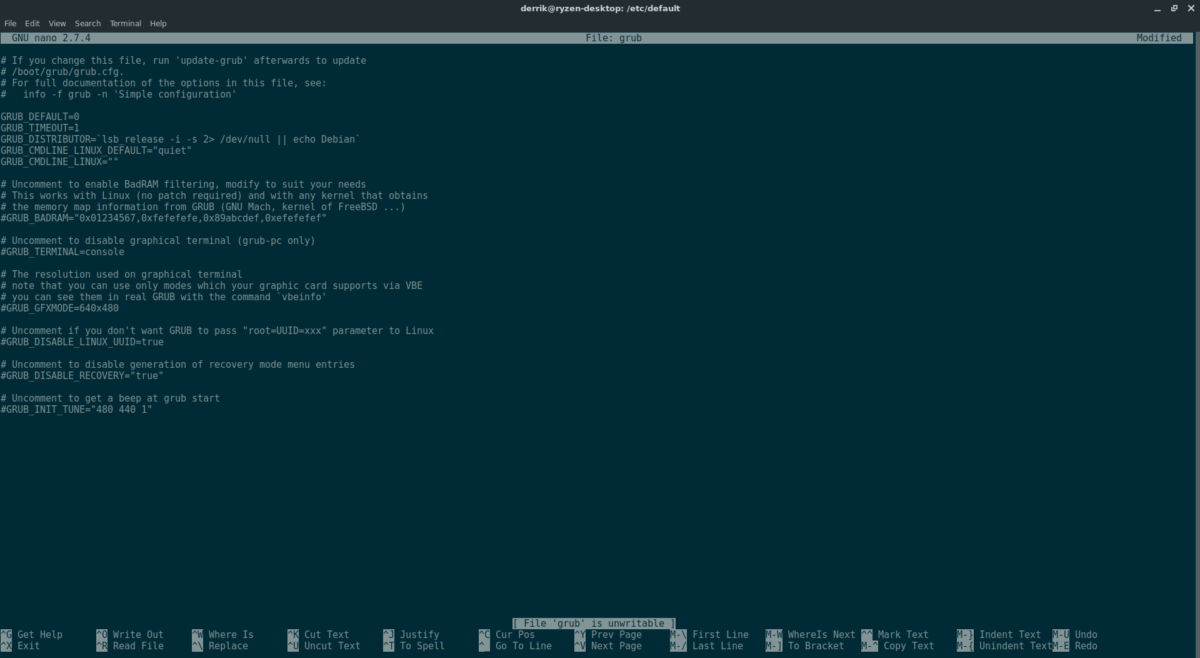Open the Replace function
Viewport: 1200px width, 658px height.
(x=224, y=646)
